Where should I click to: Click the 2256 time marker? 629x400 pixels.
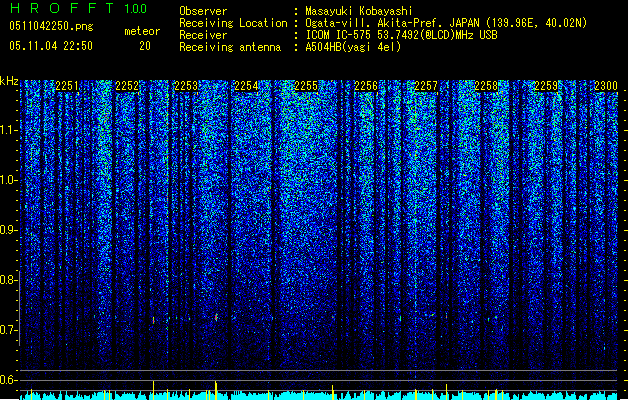(x=366, y=86)
